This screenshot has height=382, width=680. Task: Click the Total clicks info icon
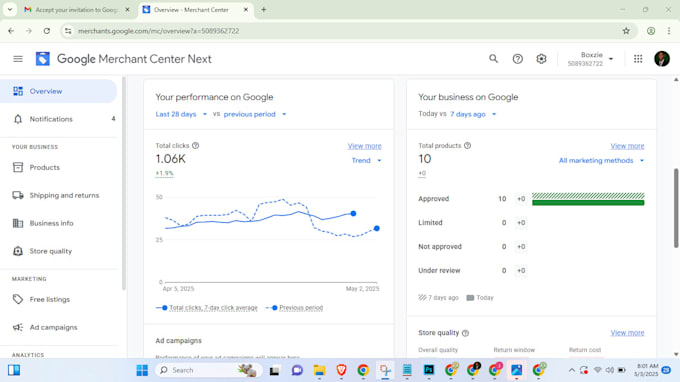(x=196, y=146)
